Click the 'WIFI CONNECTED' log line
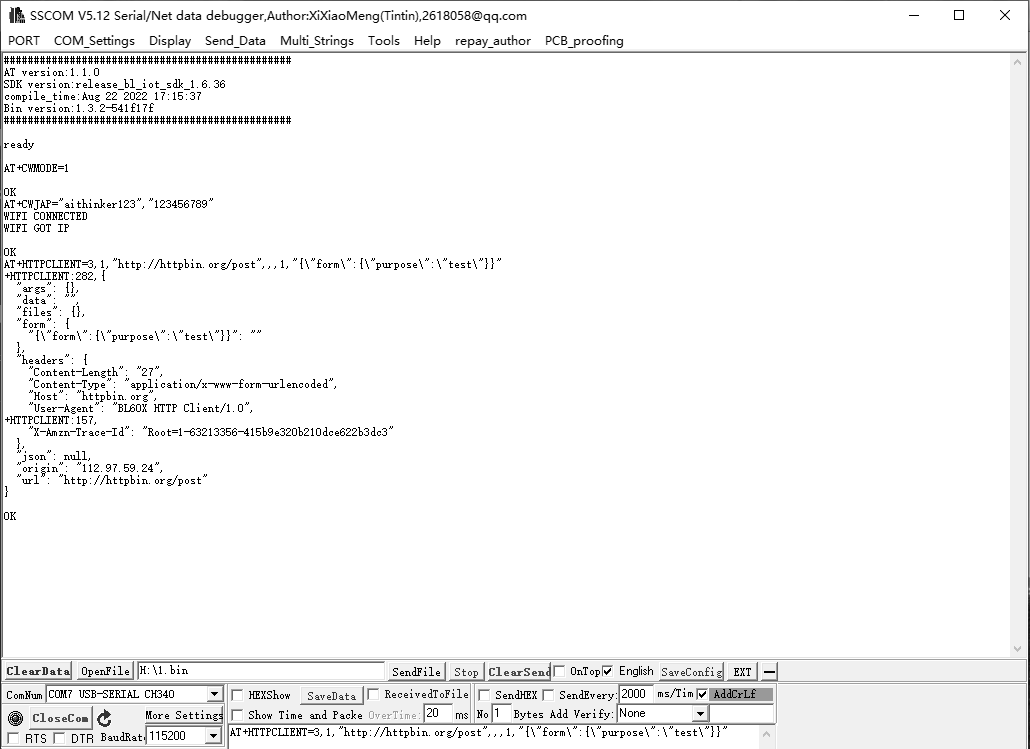The width and height of the screenshot is (1030, 749). [x=45, y=216]
